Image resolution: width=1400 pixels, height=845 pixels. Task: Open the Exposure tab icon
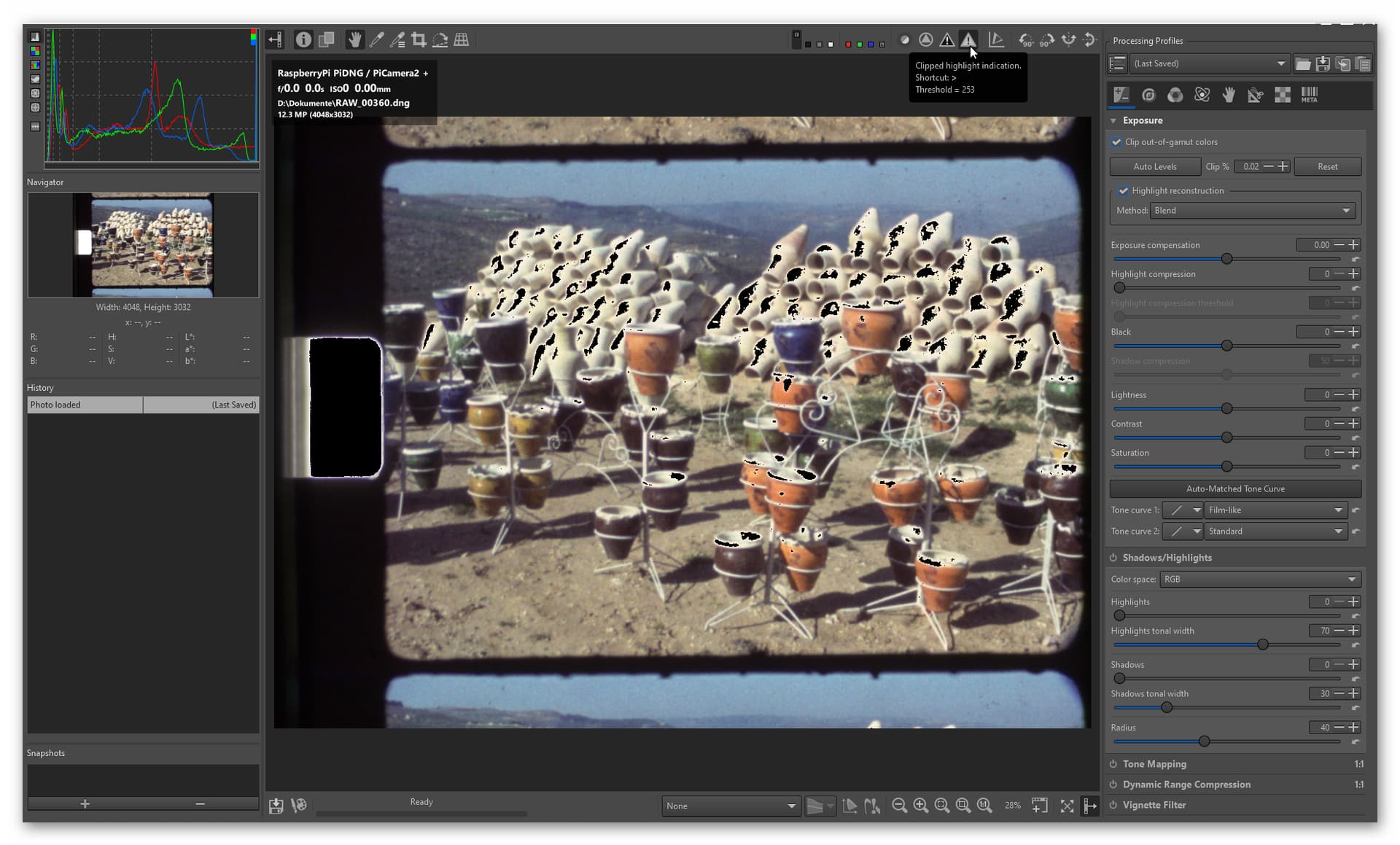click(x=1121, y=95)
